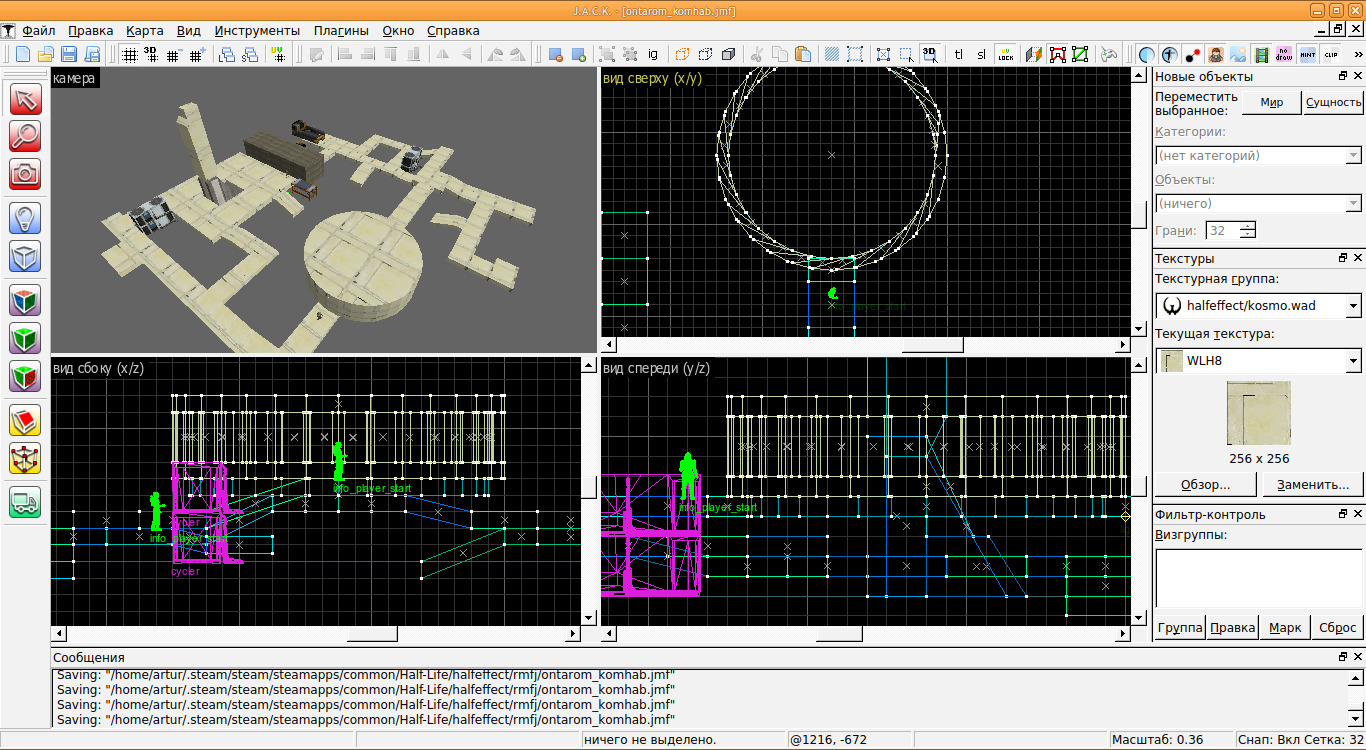Open the green truck Path tool
The height and width of the screenshot is (750, 1366).
pyautogui.click(x=25, y=501)
